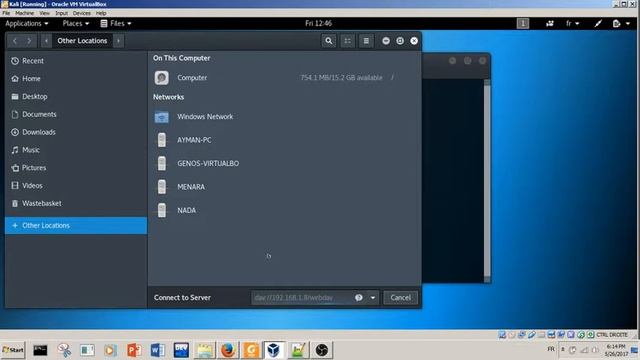Click the FR language indicator in tray
This screenshot has height=360, width=640.
click(x=551, y=349)
